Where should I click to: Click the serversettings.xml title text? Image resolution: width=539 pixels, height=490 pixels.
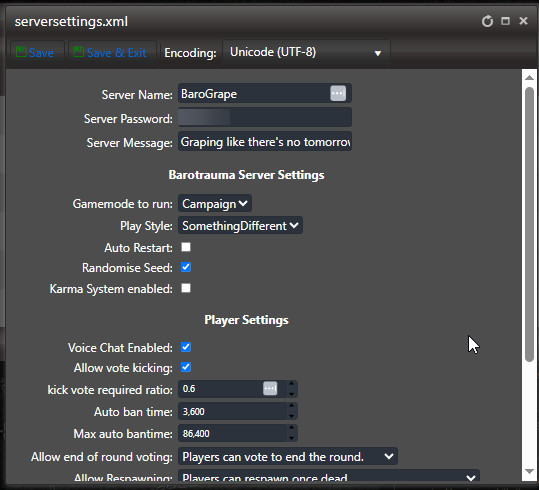(x=71, y=21)
